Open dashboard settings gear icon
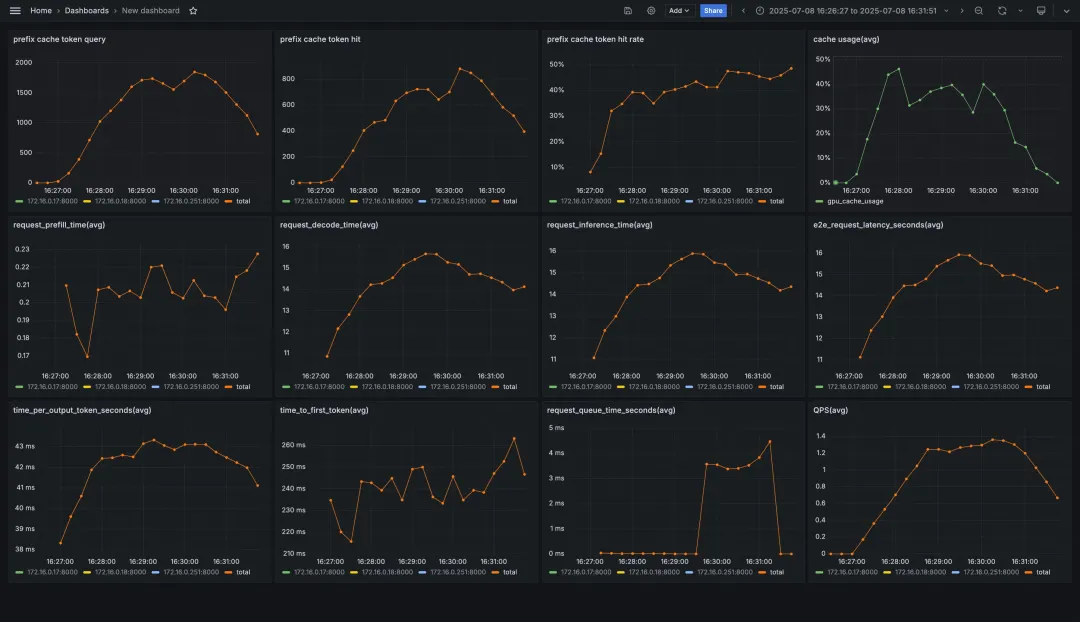 point(651,10)
